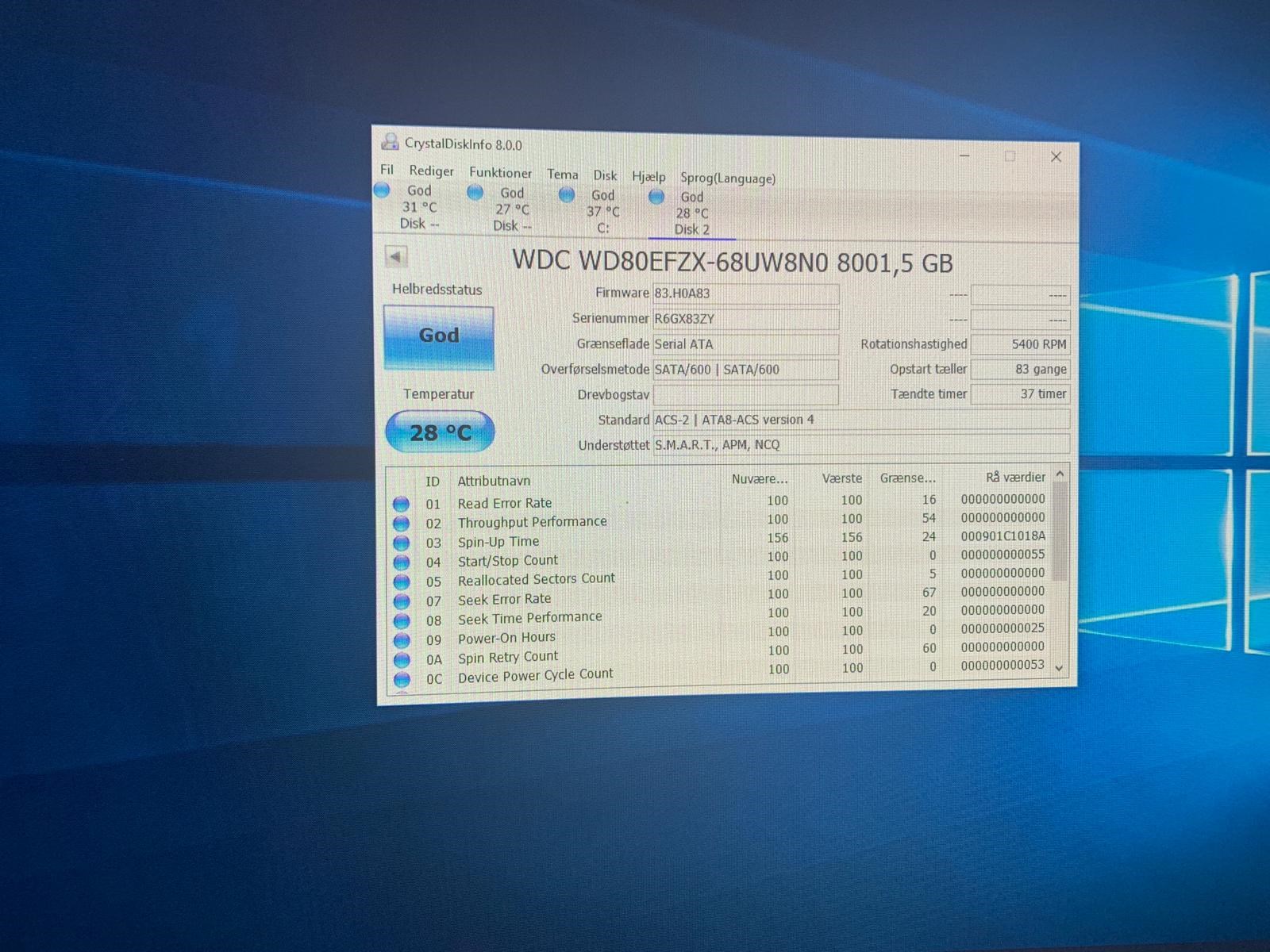Click status icon for Start/Stop Count

[401, 562]
